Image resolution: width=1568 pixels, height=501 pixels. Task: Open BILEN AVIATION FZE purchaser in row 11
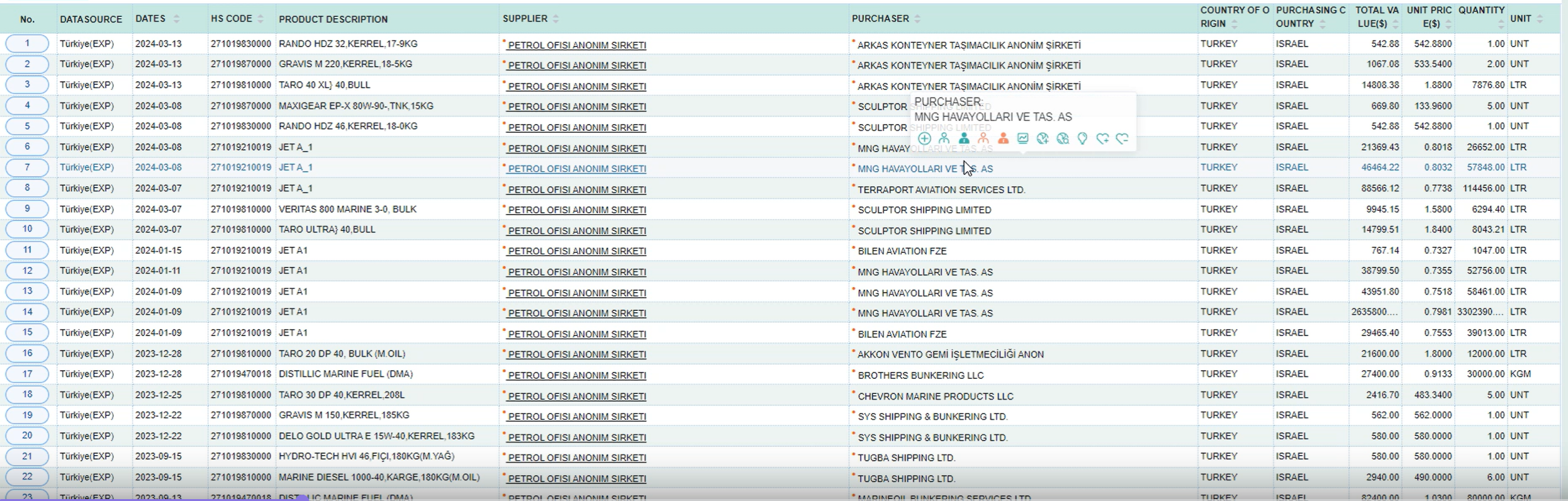coord(902,250)
